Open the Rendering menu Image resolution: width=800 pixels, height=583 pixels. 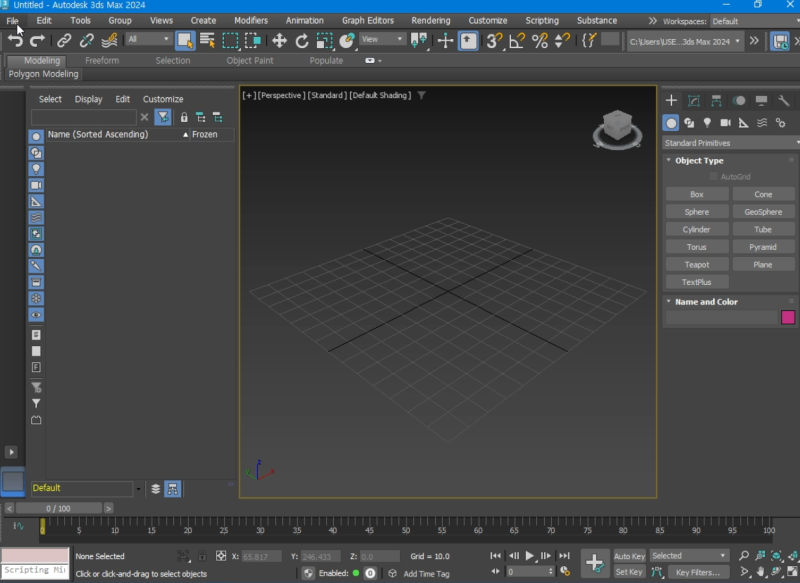pyautogui.click(x=430, y=20)
